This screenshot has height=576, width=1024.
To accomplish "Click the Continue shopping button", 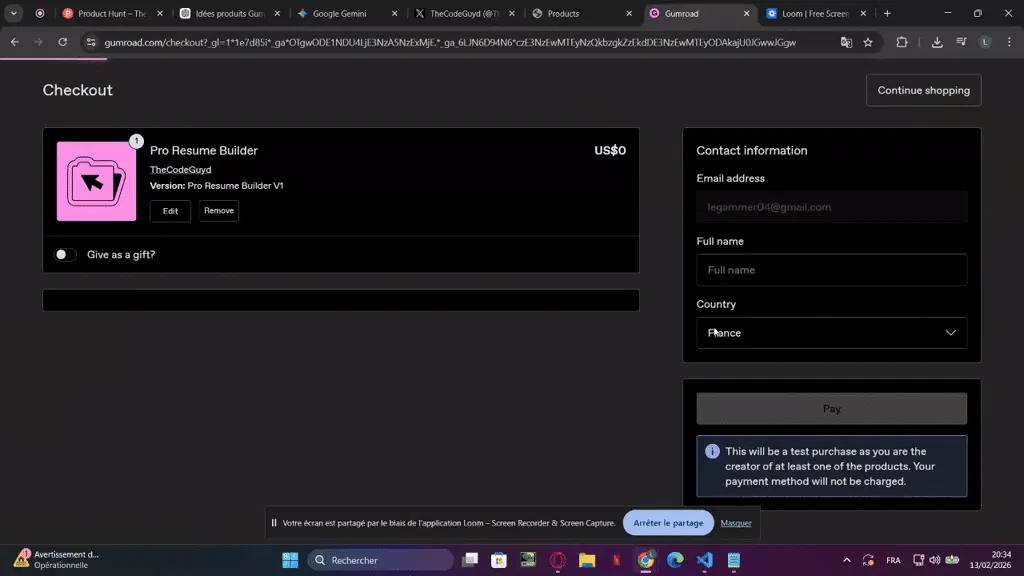I will [x=923, y=90].
